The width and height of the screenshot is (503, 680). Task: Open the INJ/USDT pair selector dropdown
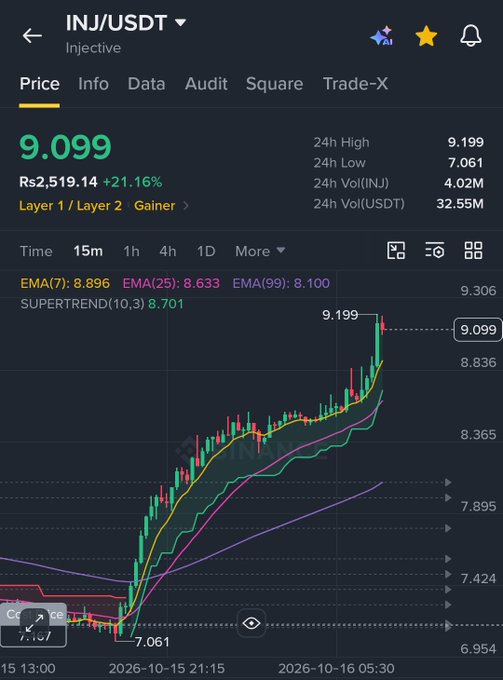click(126, 23)
